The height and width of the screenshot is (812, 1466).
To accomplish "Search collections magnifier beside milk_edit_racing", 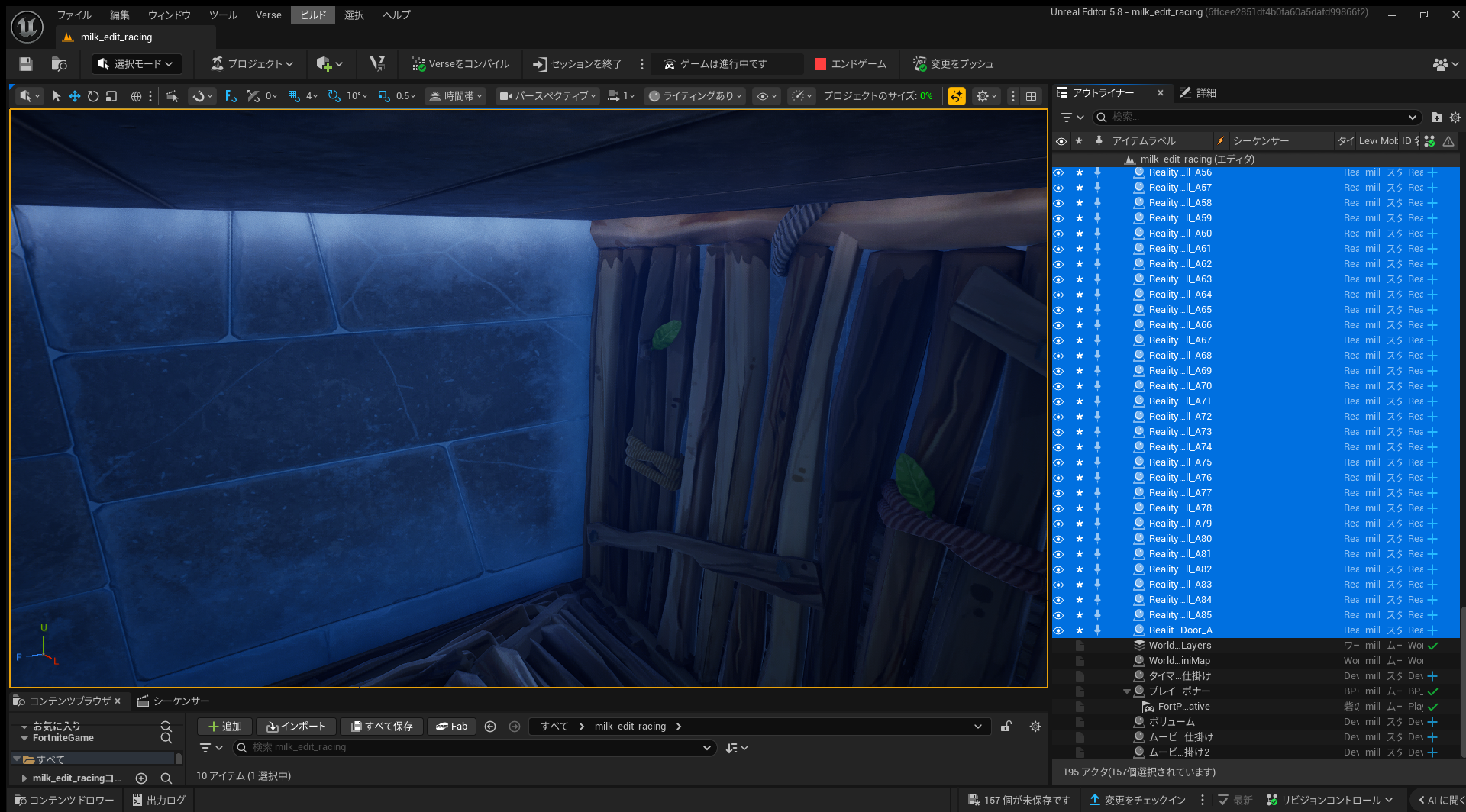I will tap(166, 778).
